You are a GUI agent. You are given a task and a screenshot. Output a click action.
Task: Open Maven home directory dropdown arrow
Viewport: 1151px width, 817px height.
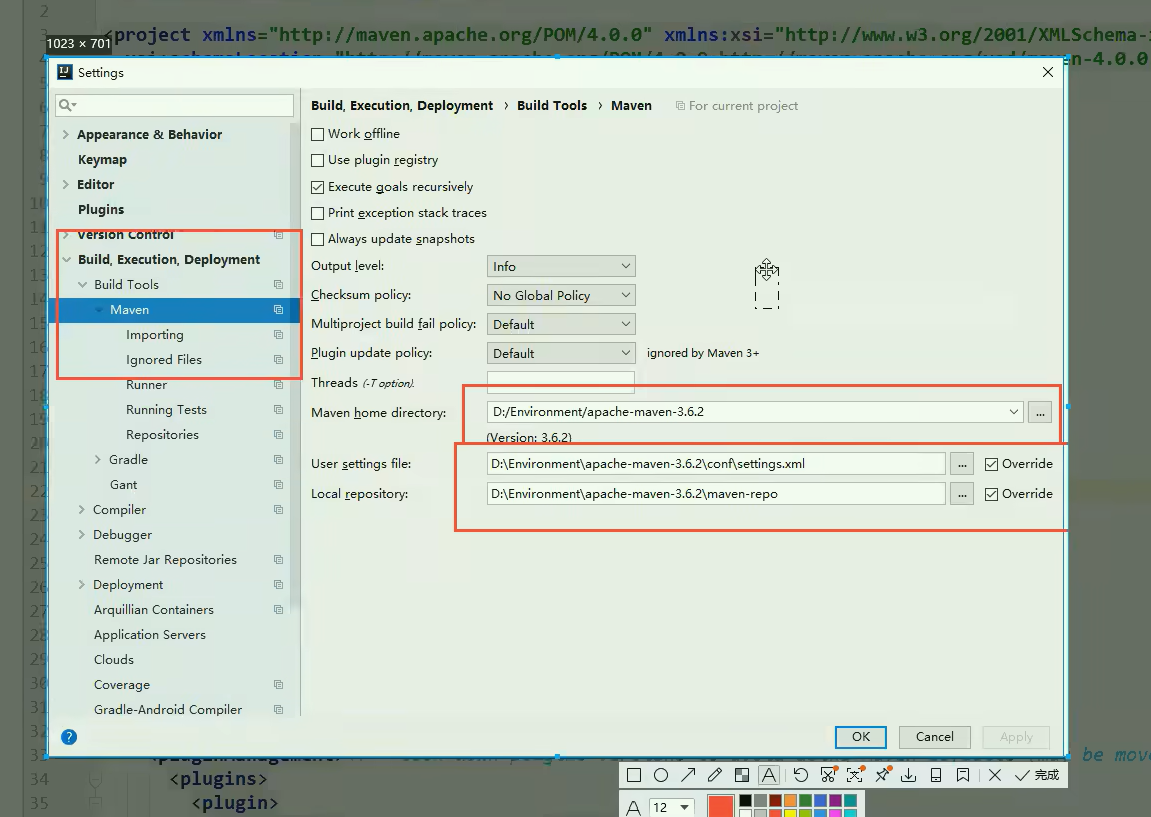(x=1014, y=412)
